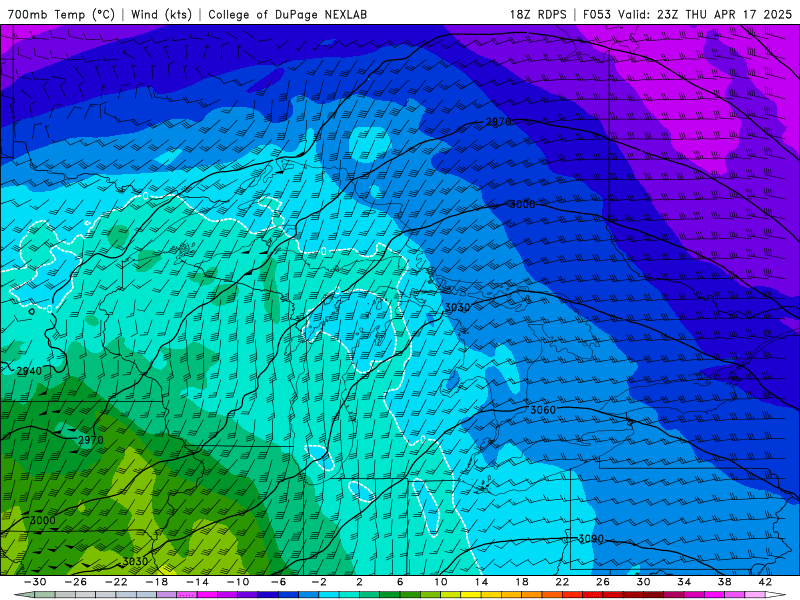The height and width of the screenshot is (600, 800).
Task: Click the 3030 contour label over yellow-green shading
Action: [x=135, y=561]
